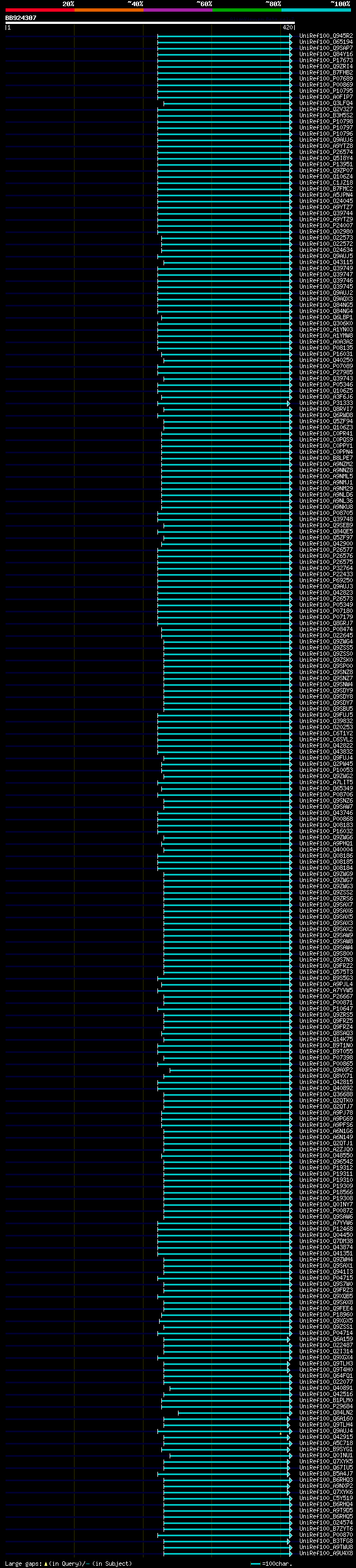Open hit UniRef100_P10798
Image resolution: width=356 pixels, height=1568 pixels.
(x=325, y=121)
